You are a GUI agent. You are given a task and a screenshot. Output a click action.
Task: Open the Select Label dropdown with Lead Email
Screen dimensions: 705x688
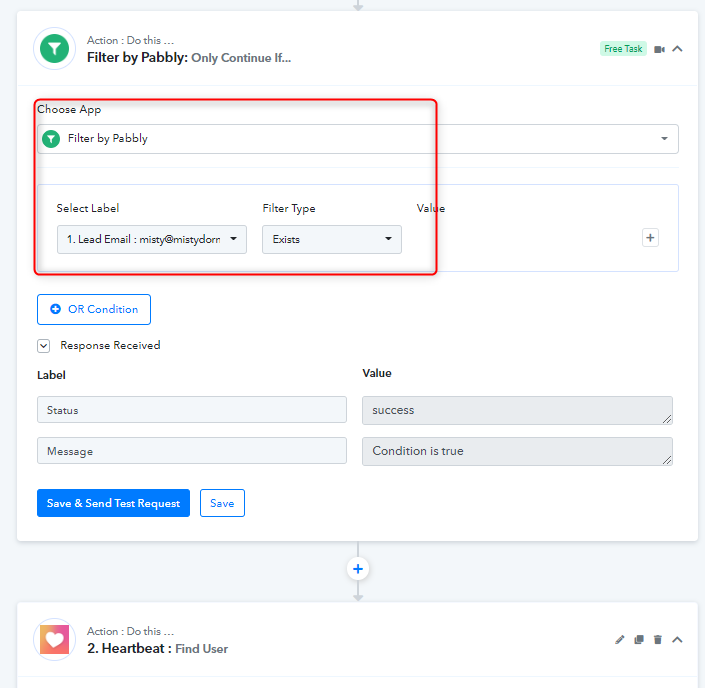click(x=152, y=239)
